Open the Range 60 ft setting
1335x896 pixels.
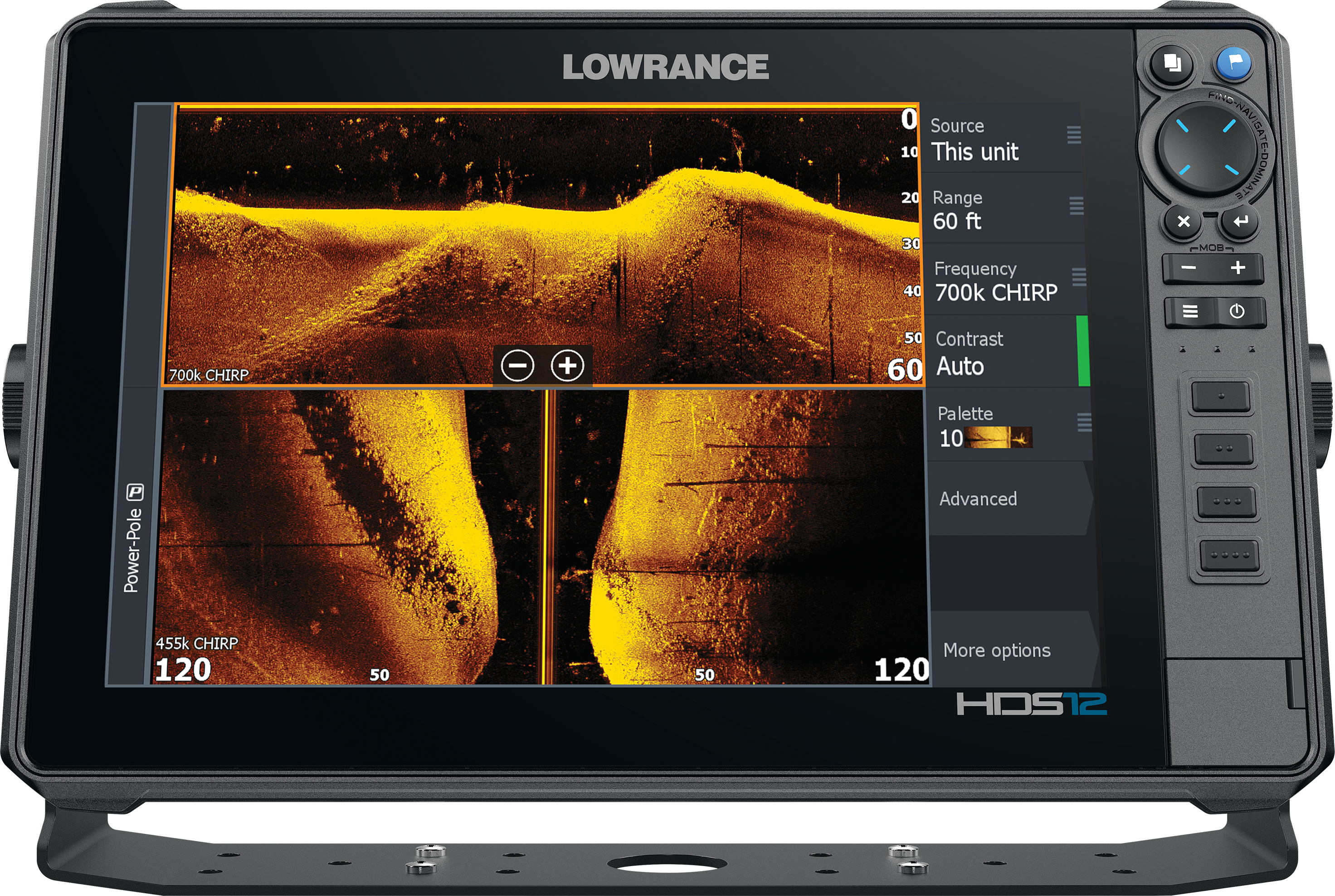pyautogui.click(x=1004, y=209)
